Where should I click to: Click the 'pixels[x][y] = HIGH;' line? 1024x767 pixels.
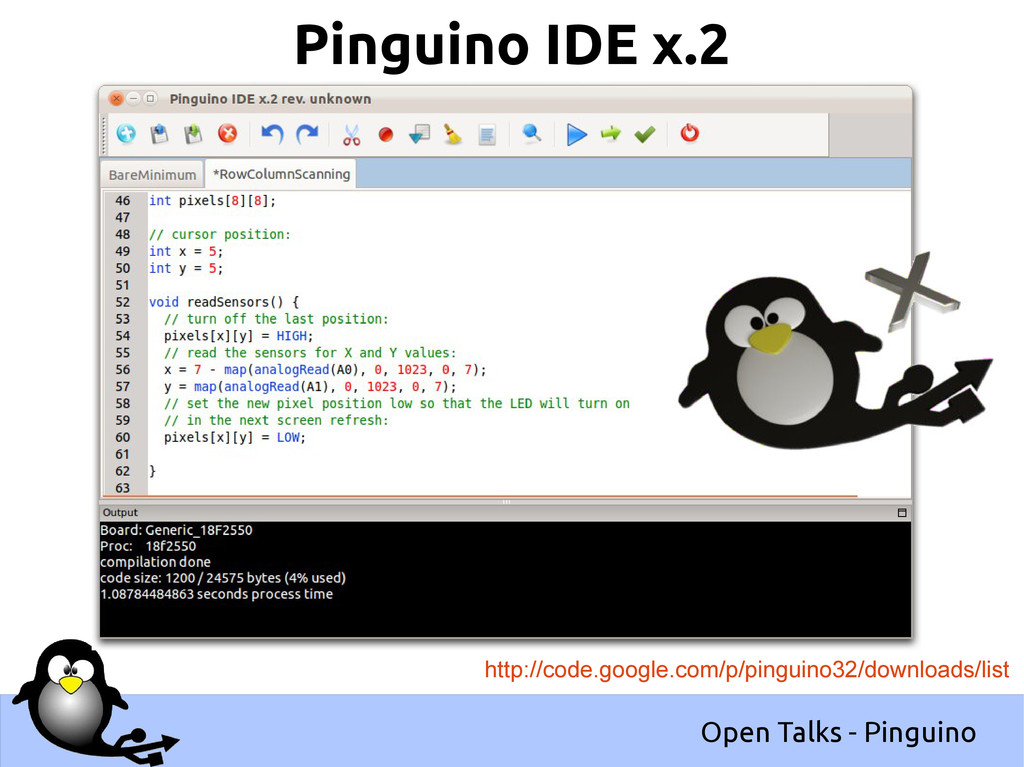[238, 336]
